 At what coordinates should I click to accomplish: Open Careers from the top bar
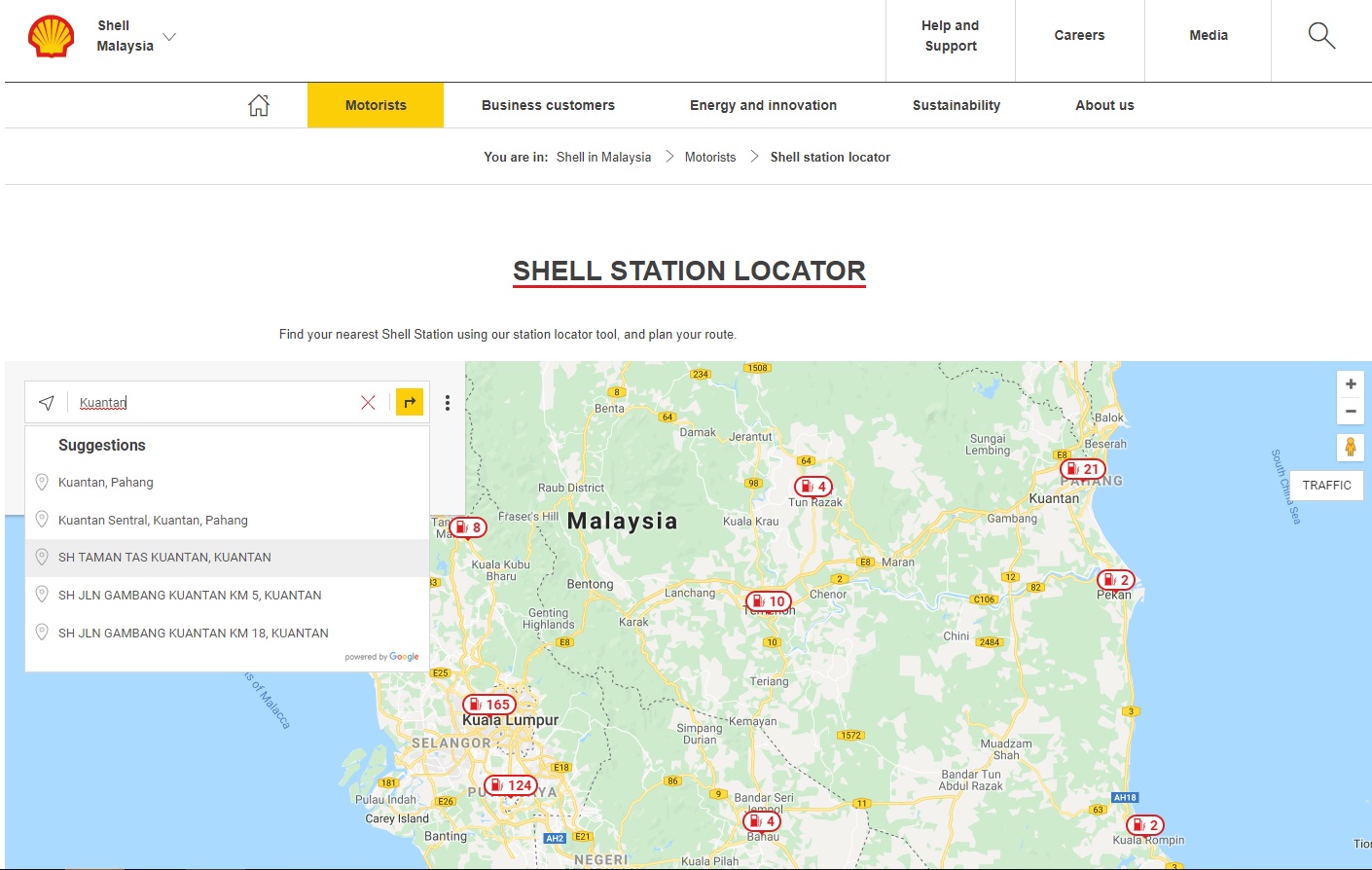(1079, 35)
